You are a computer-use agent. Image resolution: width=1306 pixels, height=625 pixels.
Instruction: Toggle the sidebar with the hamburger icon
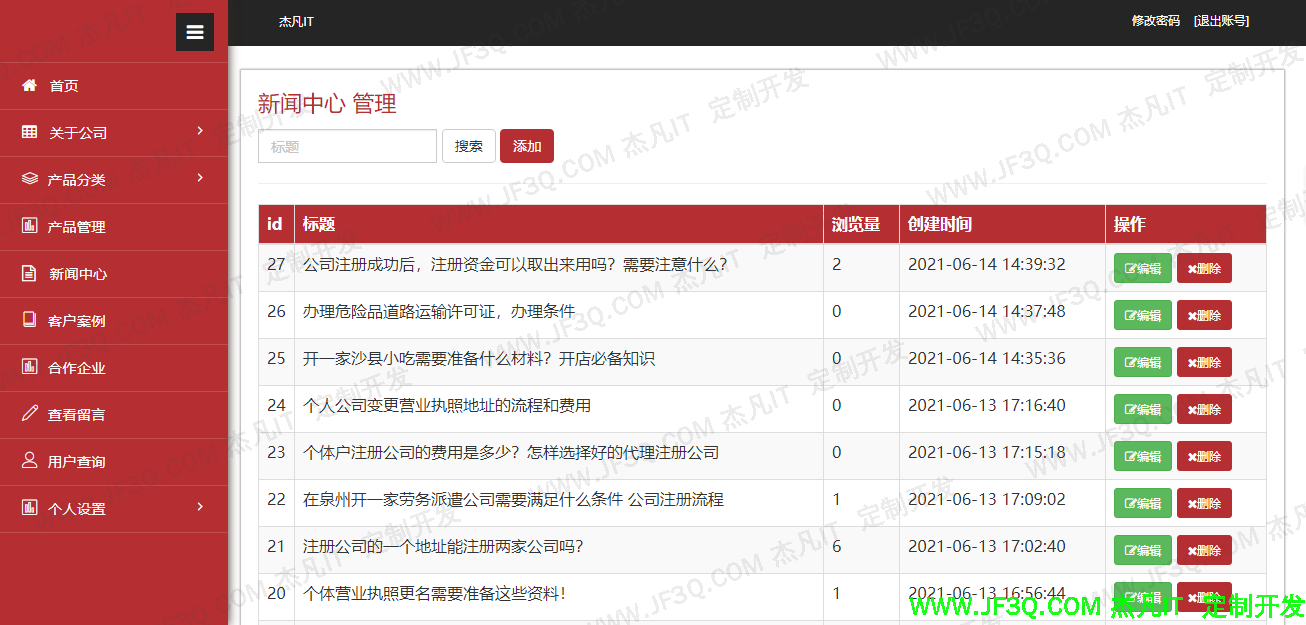(194, 31)
